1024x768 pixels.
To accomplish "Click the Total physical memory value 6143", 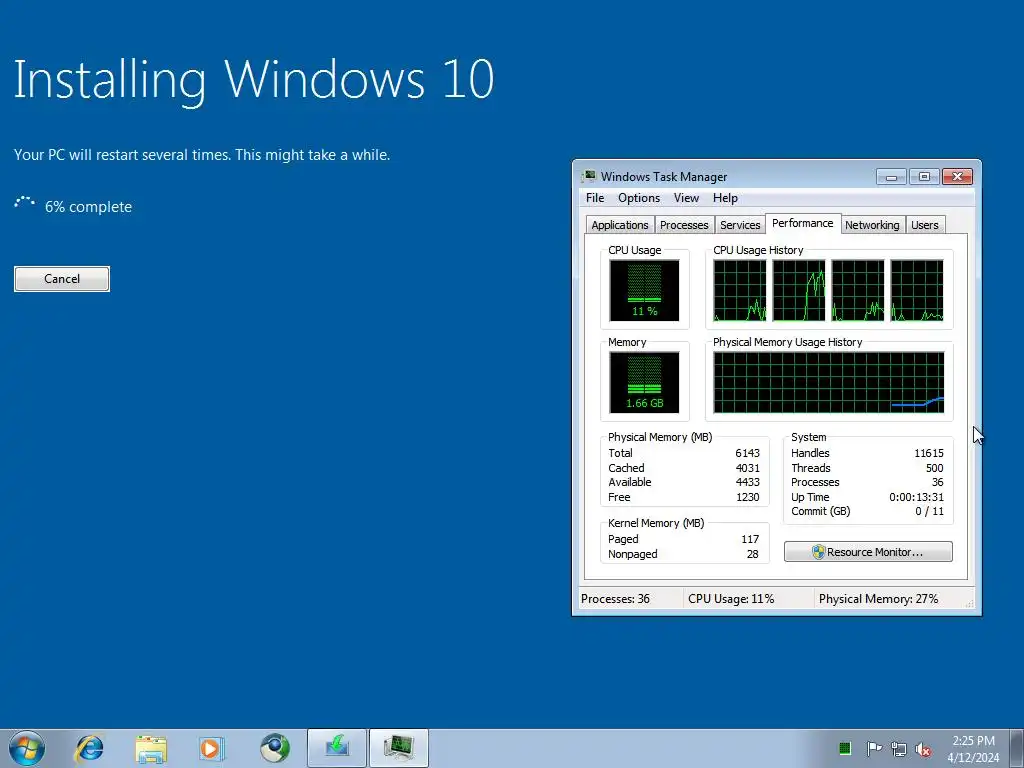I will [x=747, y=453].
